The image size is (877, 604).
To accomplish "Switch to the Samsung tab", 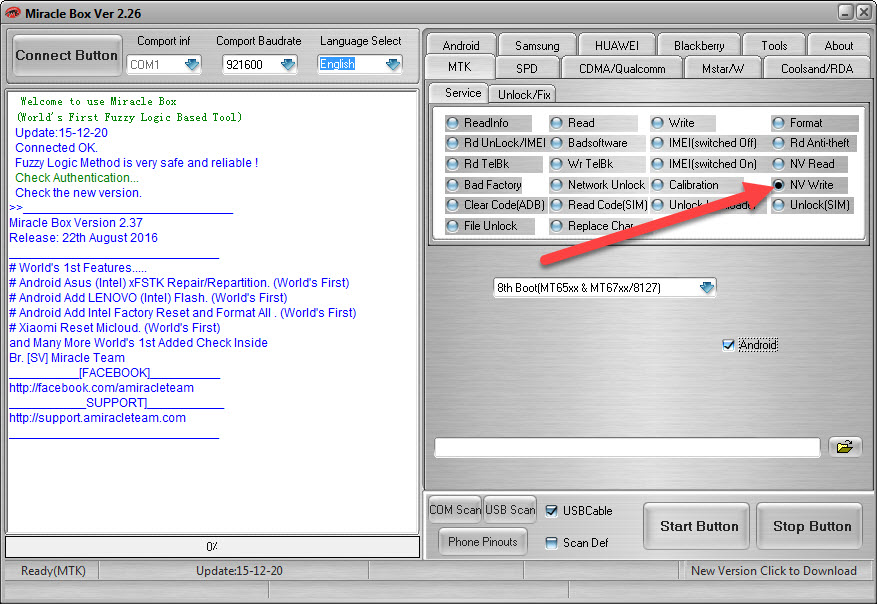I will (x=537, y=46).
